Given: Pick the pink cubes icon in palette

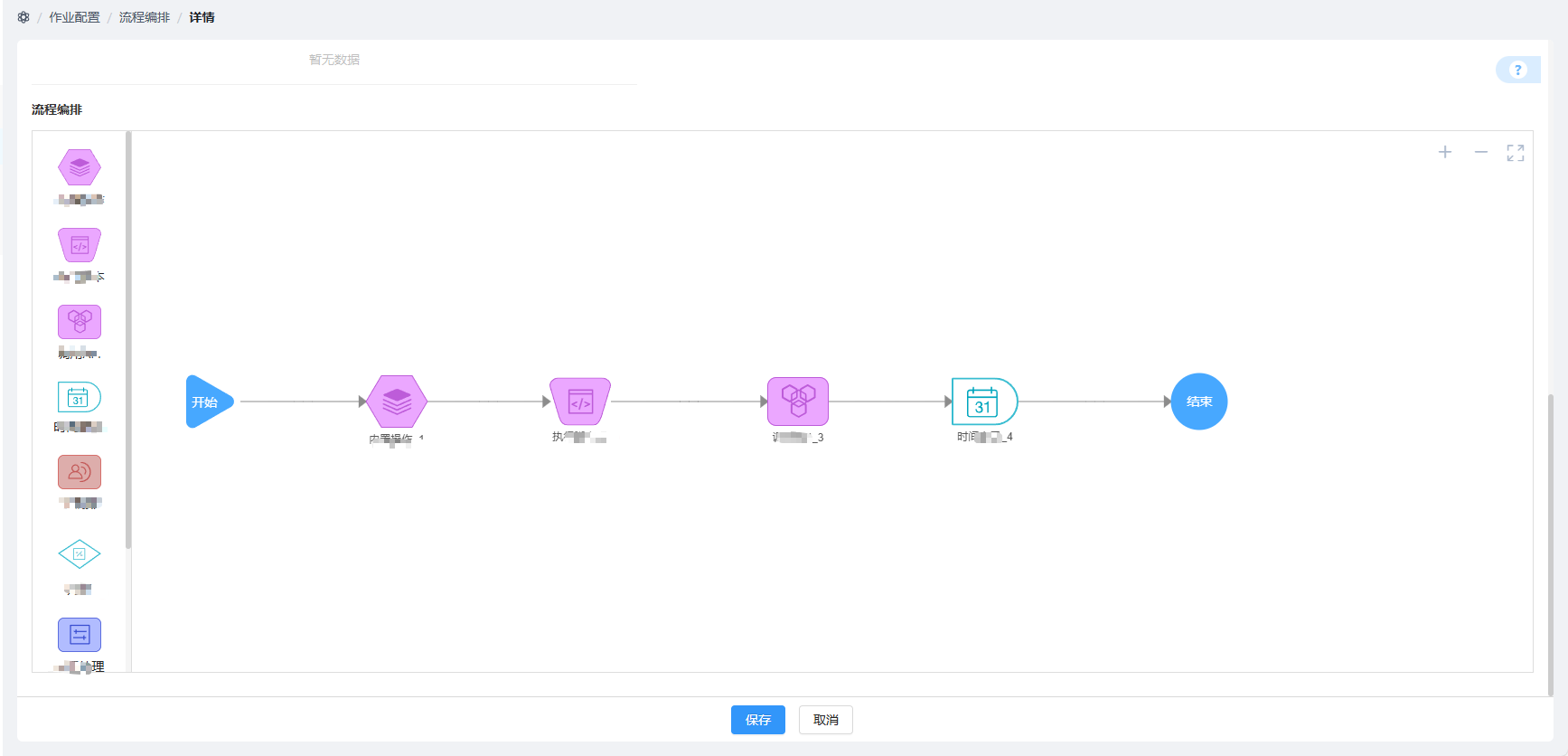Looking at the screenshot, I should (x=80, y=322).
